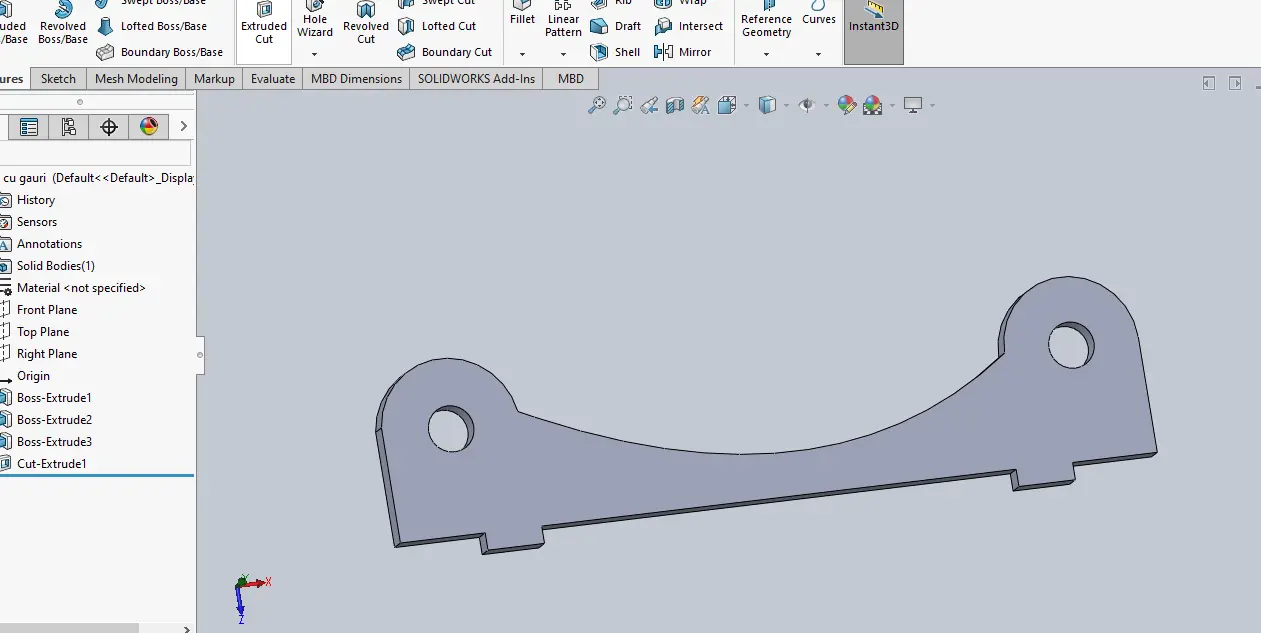Activate Zoom to Area magnifier
The height and width of the screenshot is (633, 1261).
coord(623,105)
